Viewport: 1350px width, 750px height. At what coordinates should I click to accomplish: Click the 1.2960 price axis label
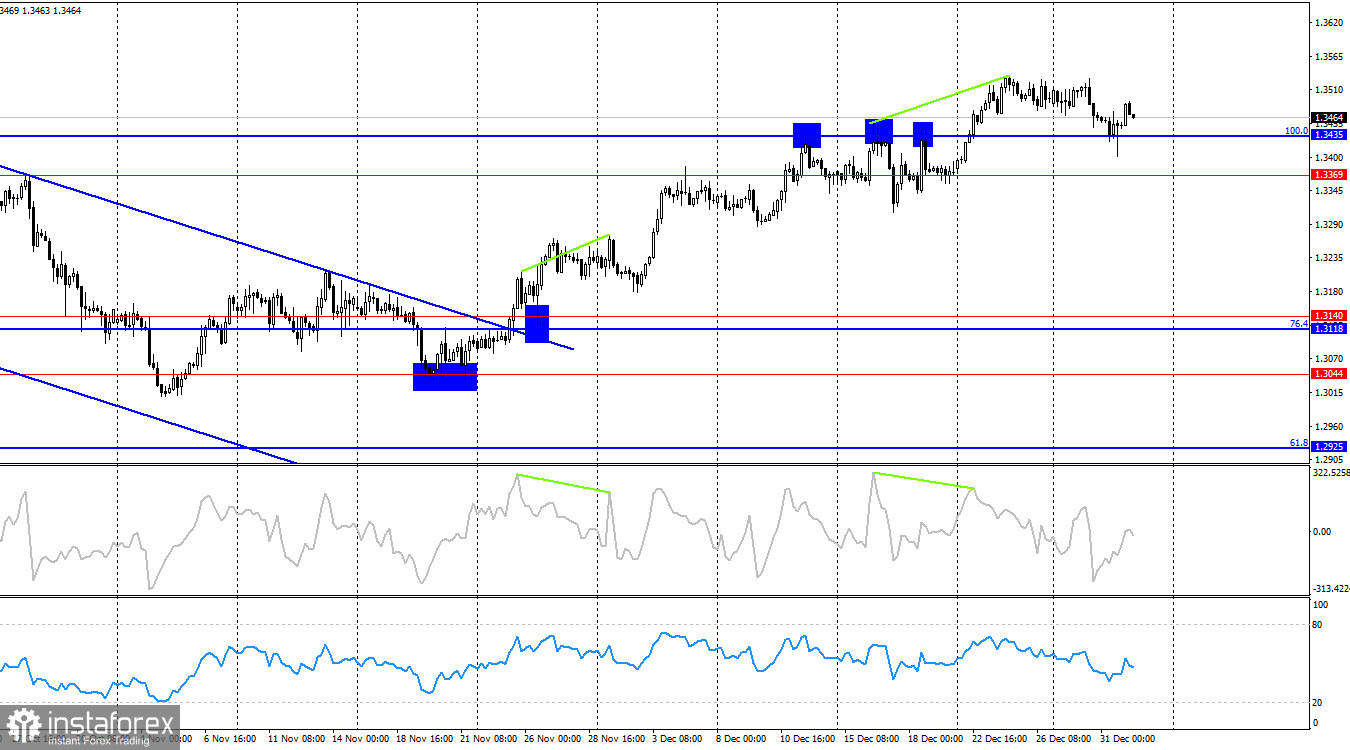(1329, 426)
